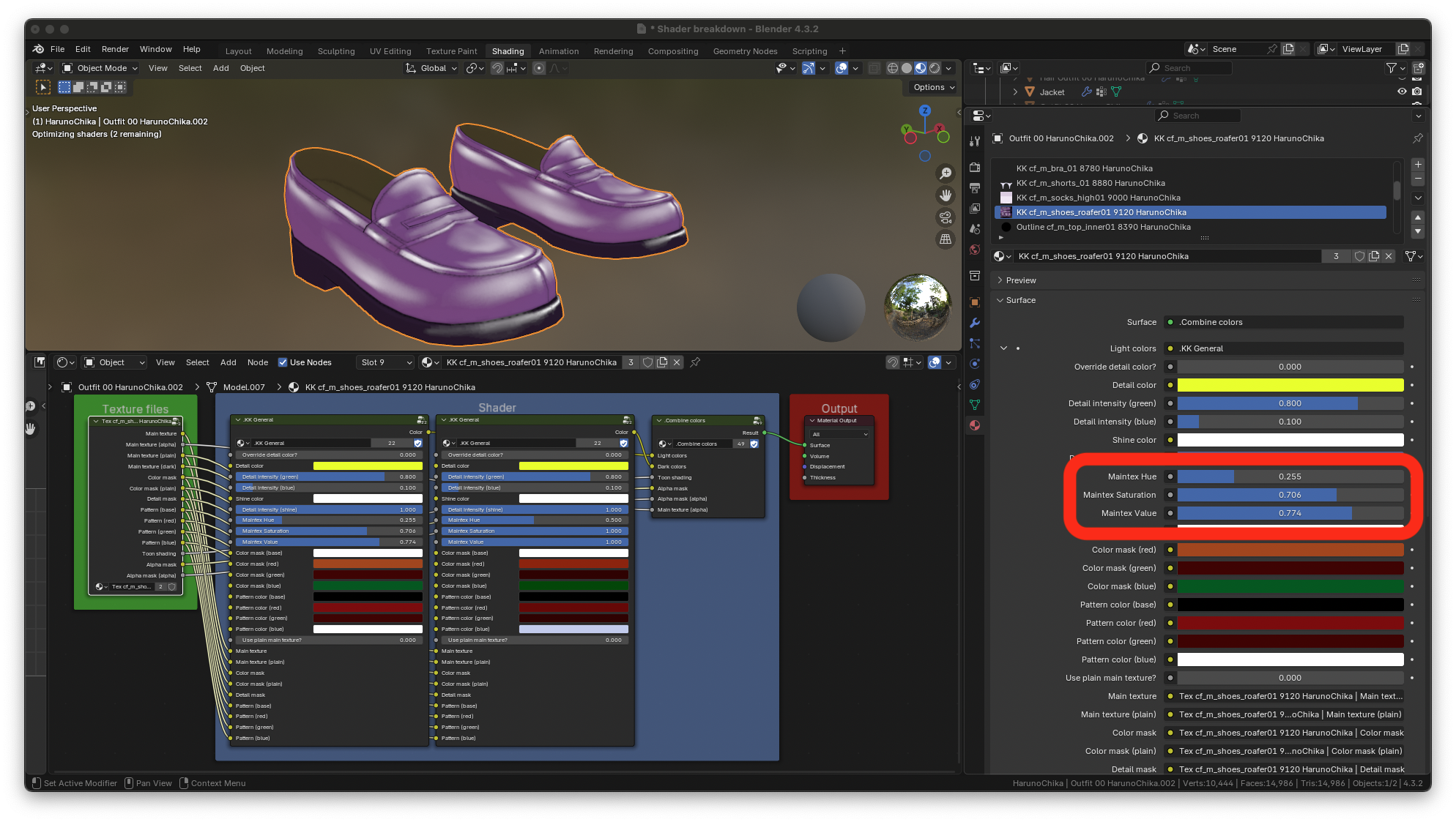Uncheck the Use Nodes checkbox

(x=283, y=362)
